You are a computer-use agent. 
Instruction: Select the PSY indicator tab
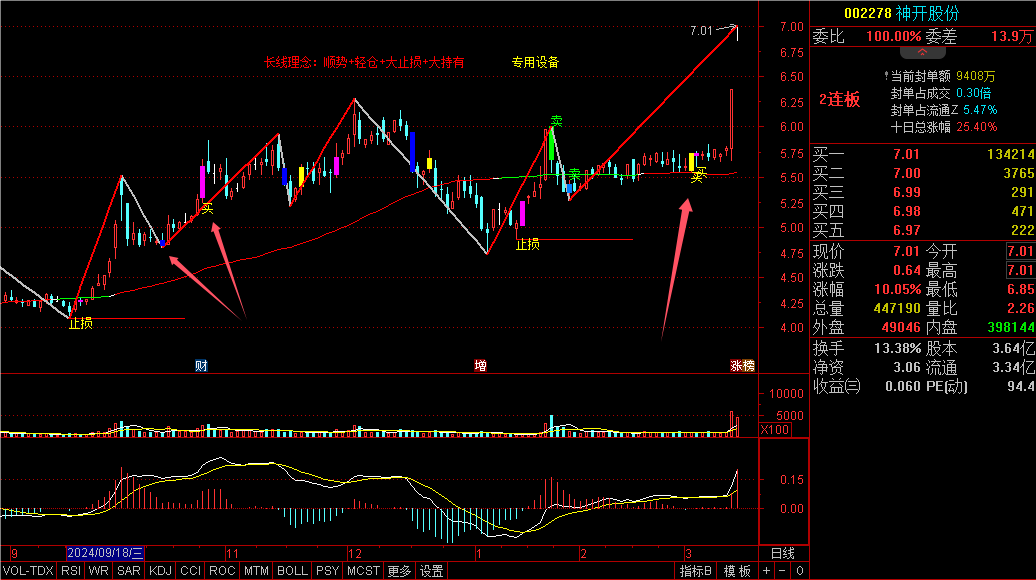(327, 571)
